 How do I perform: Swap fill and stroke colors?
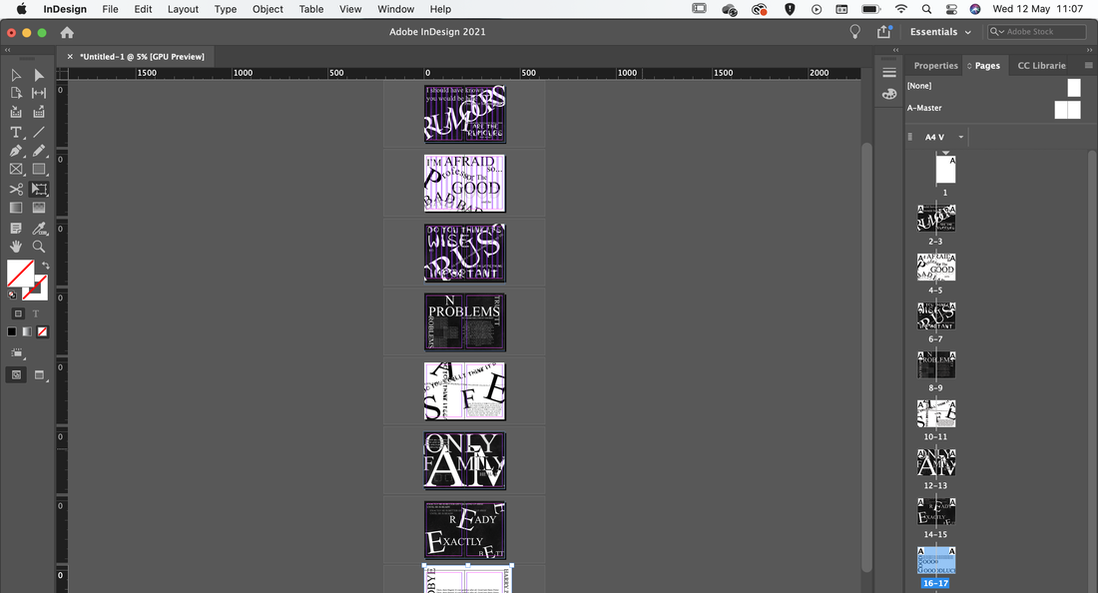coord(46,265)
